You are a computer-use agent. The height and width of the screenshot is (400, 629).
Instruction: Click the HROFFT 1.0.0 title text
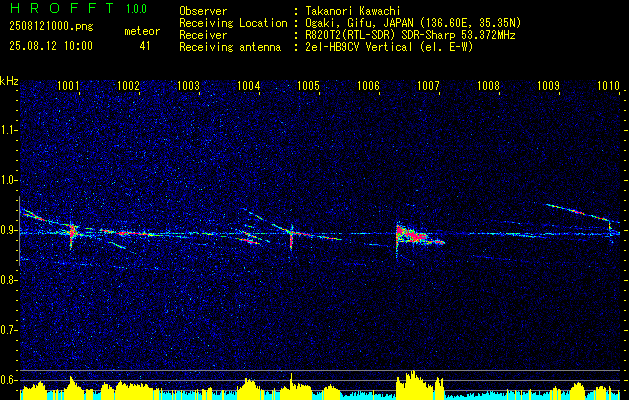(x=79, y=8)
